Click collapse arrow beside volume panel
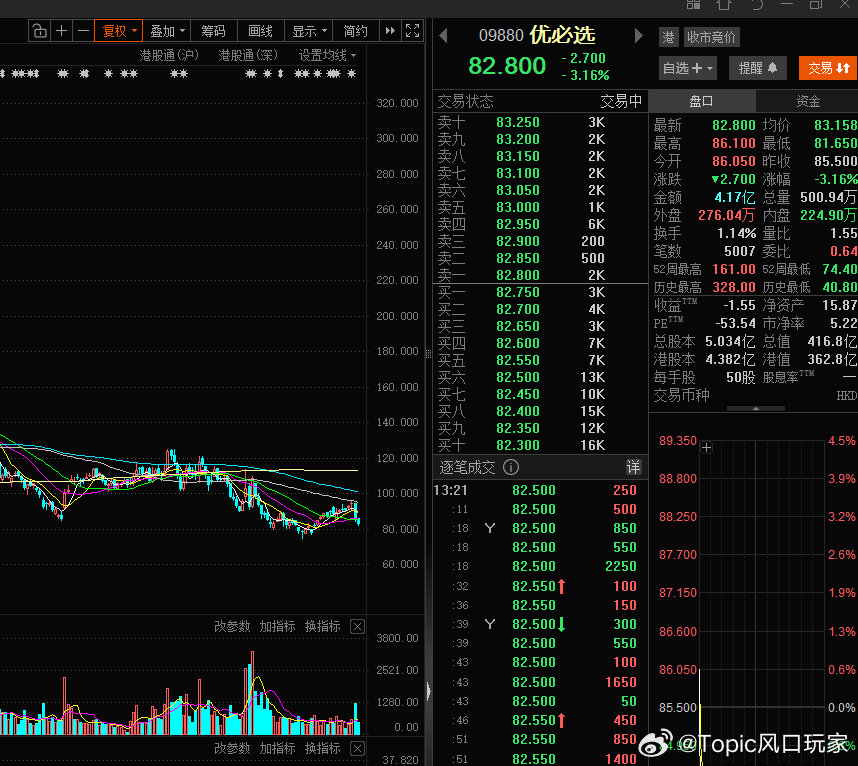 pyautogui.click(x=428, y=692)
